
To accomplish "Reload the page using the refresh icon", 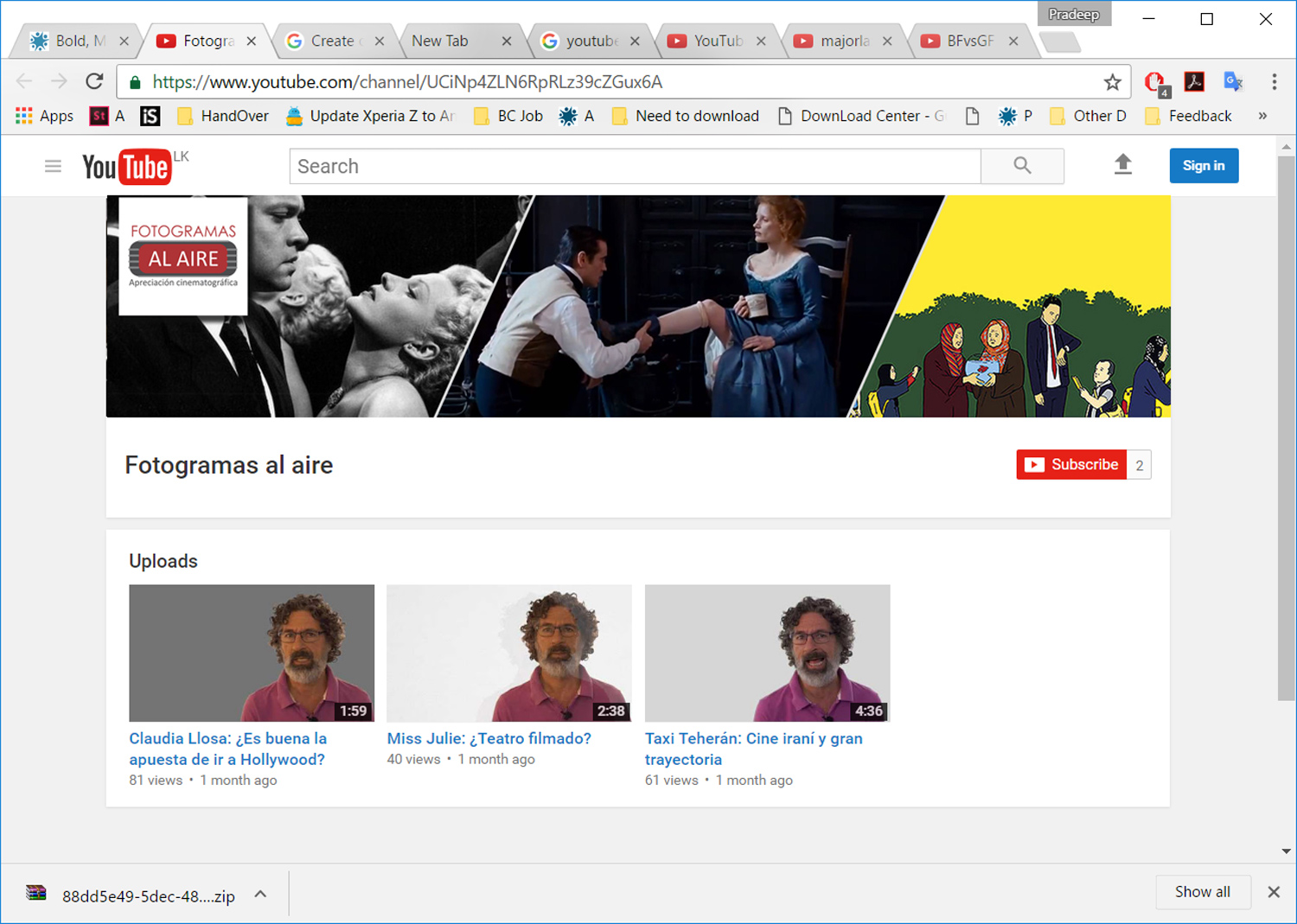I will click(x=94, y=82).
